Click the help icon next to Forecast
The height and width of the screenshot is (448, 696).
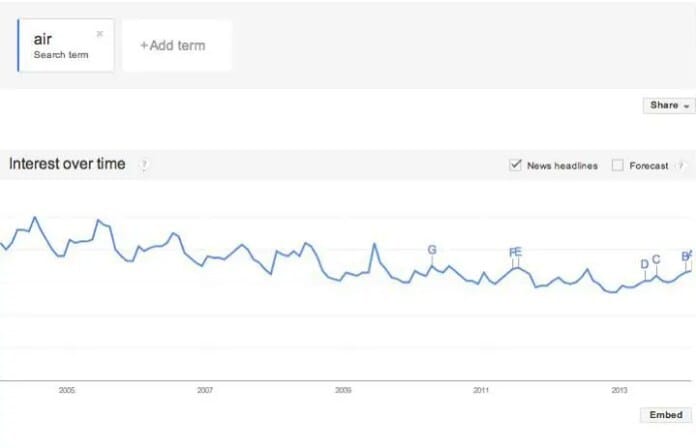(680, 166)
